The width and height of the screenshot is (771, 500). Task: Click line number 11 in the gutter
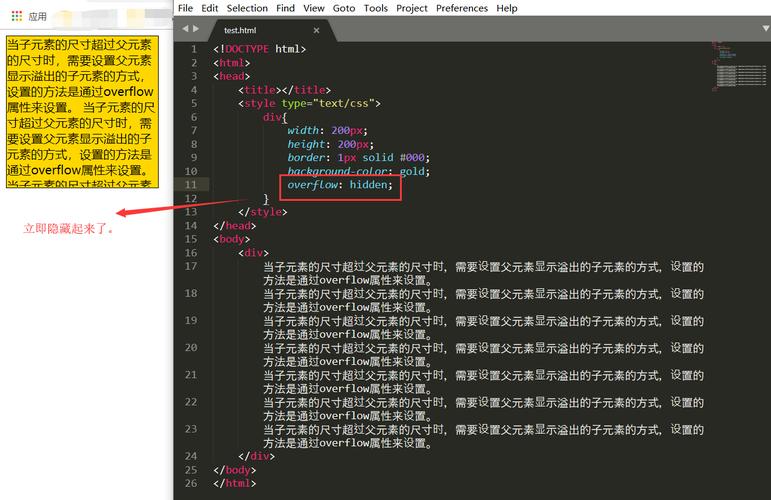click(191, 184)
